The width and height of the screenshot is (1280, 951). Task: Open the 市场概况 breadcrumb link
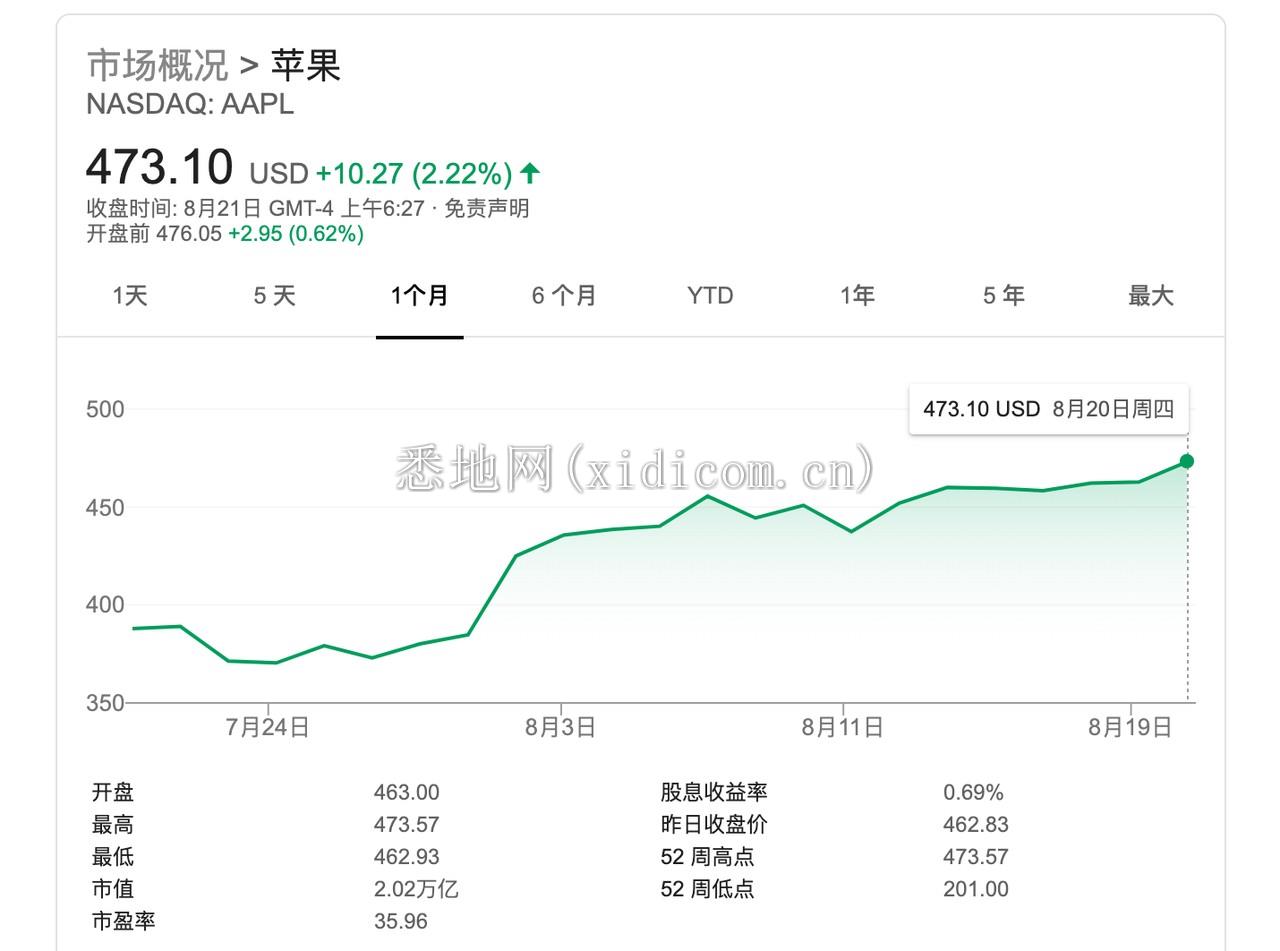click(158, 65)
